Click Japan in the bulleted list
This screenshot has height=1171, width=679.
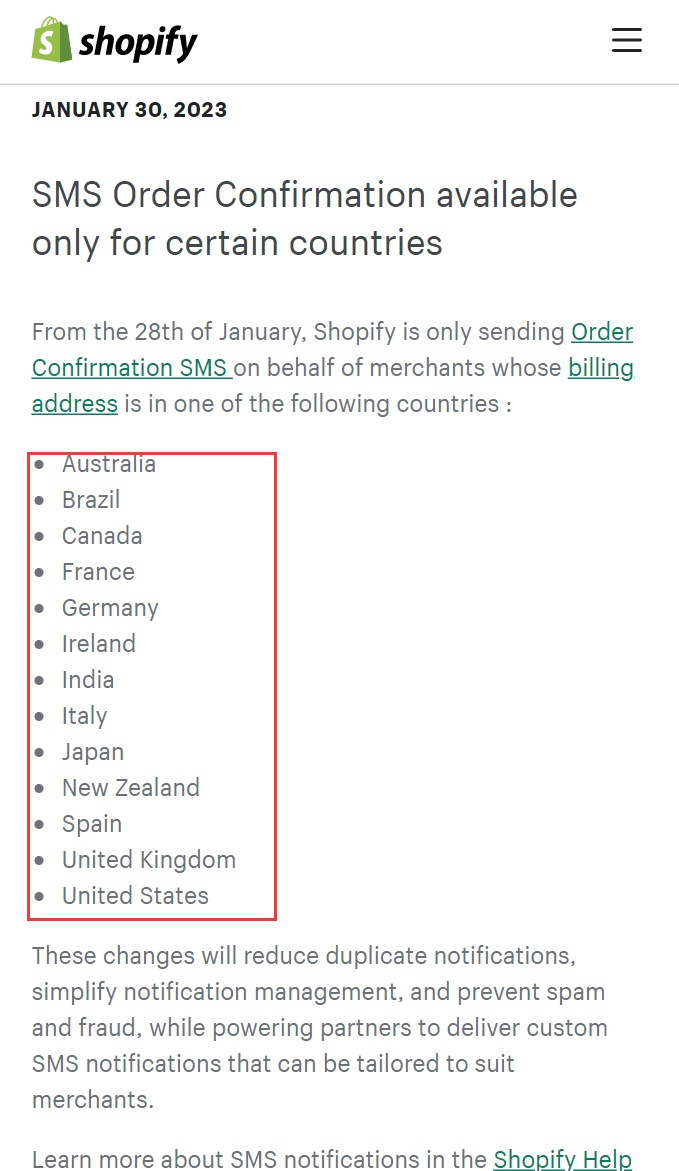(93, 752)
